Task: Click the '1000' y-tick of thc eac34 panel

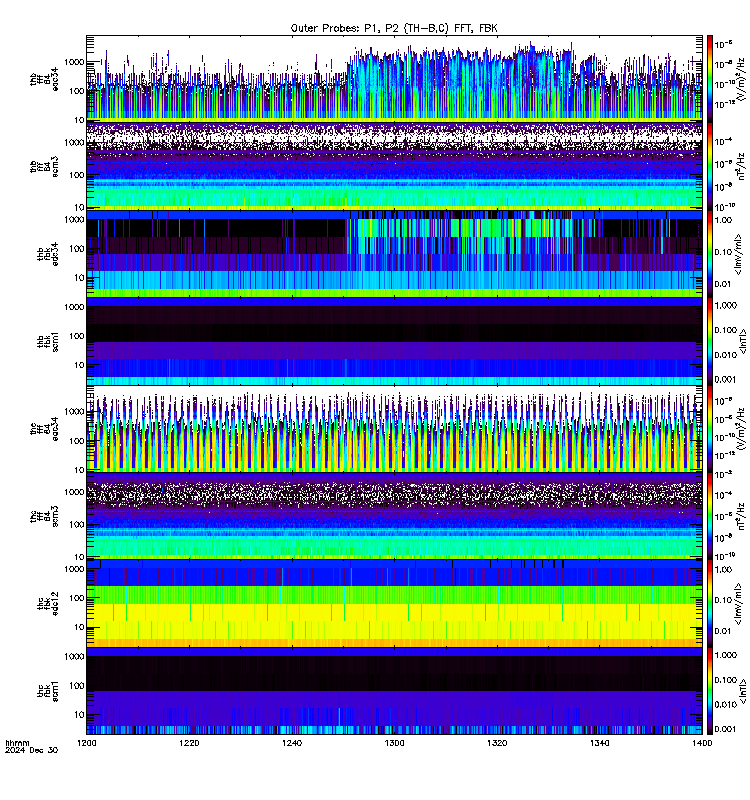Action: [x=74, y=412]
